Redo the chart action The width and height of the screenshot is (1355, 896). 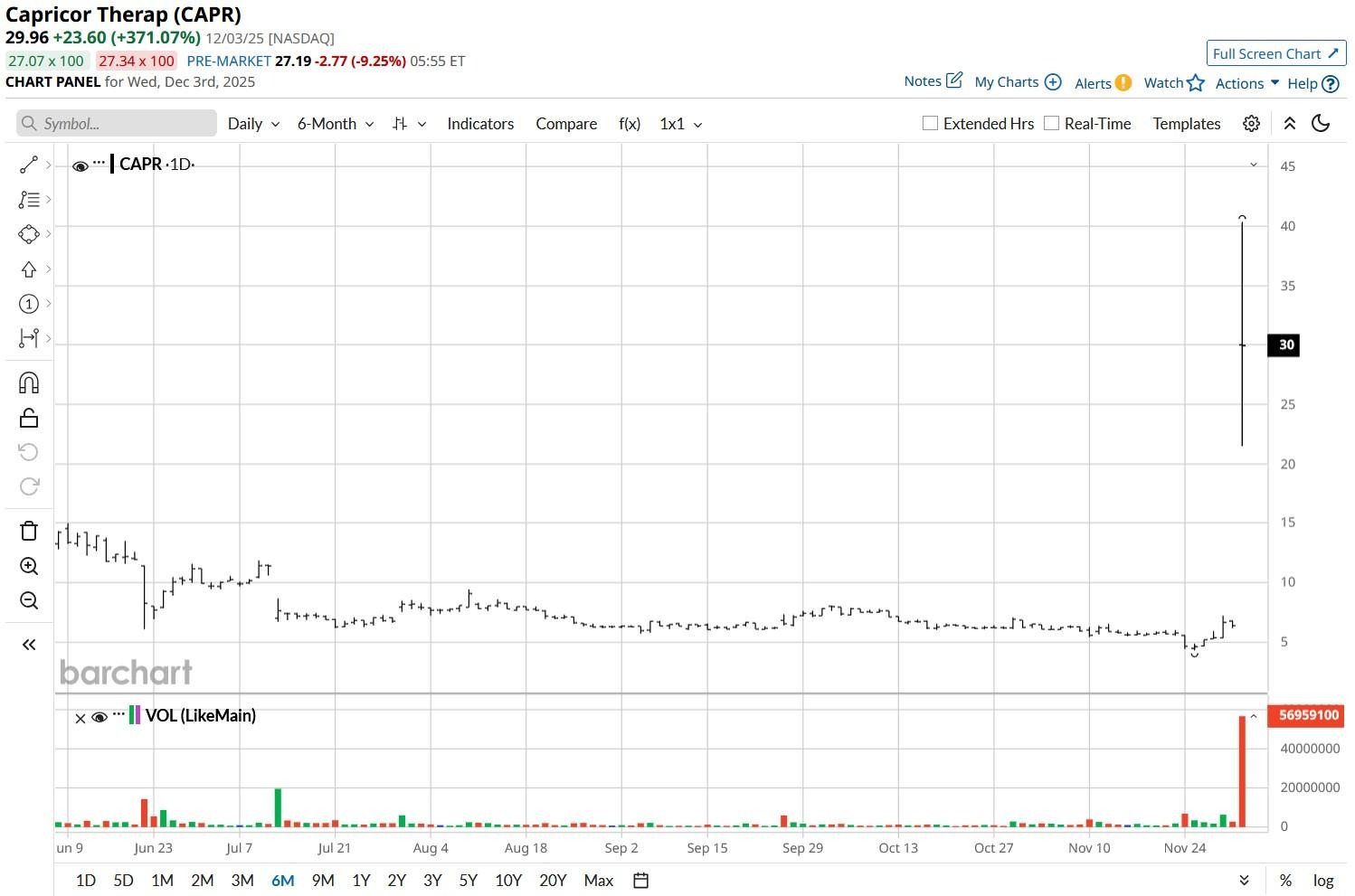click(x=29, y=486)
